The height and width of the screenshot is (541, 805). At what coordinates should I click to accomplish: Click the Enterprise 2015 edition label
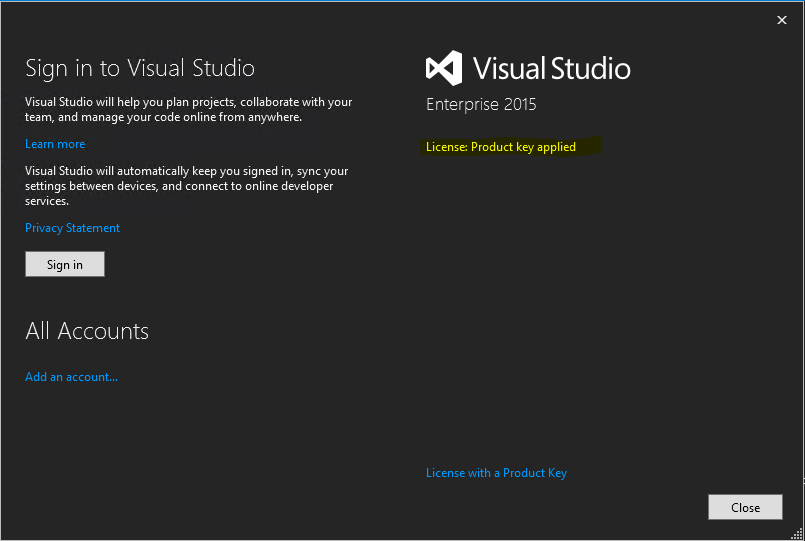click(481, 105)
